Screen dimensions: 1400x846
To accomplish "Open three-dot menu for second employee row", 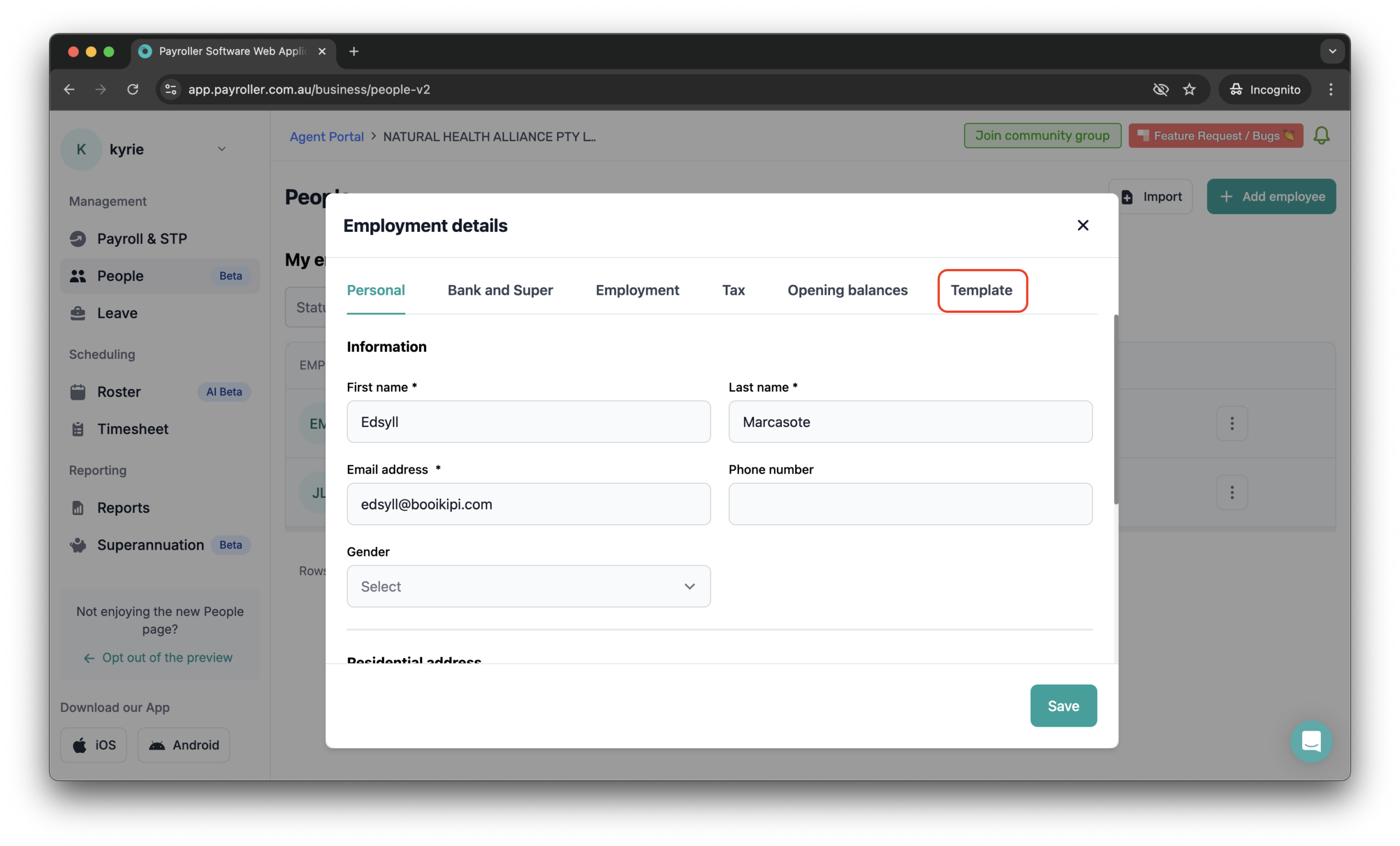I will (1232, 492).
